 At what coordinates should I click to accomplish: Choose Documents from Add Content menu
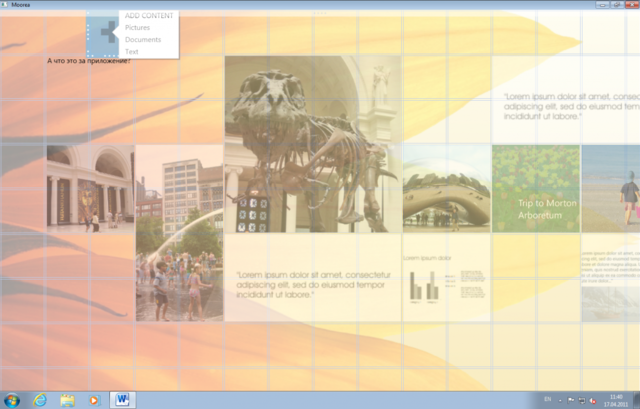(143, 40)
